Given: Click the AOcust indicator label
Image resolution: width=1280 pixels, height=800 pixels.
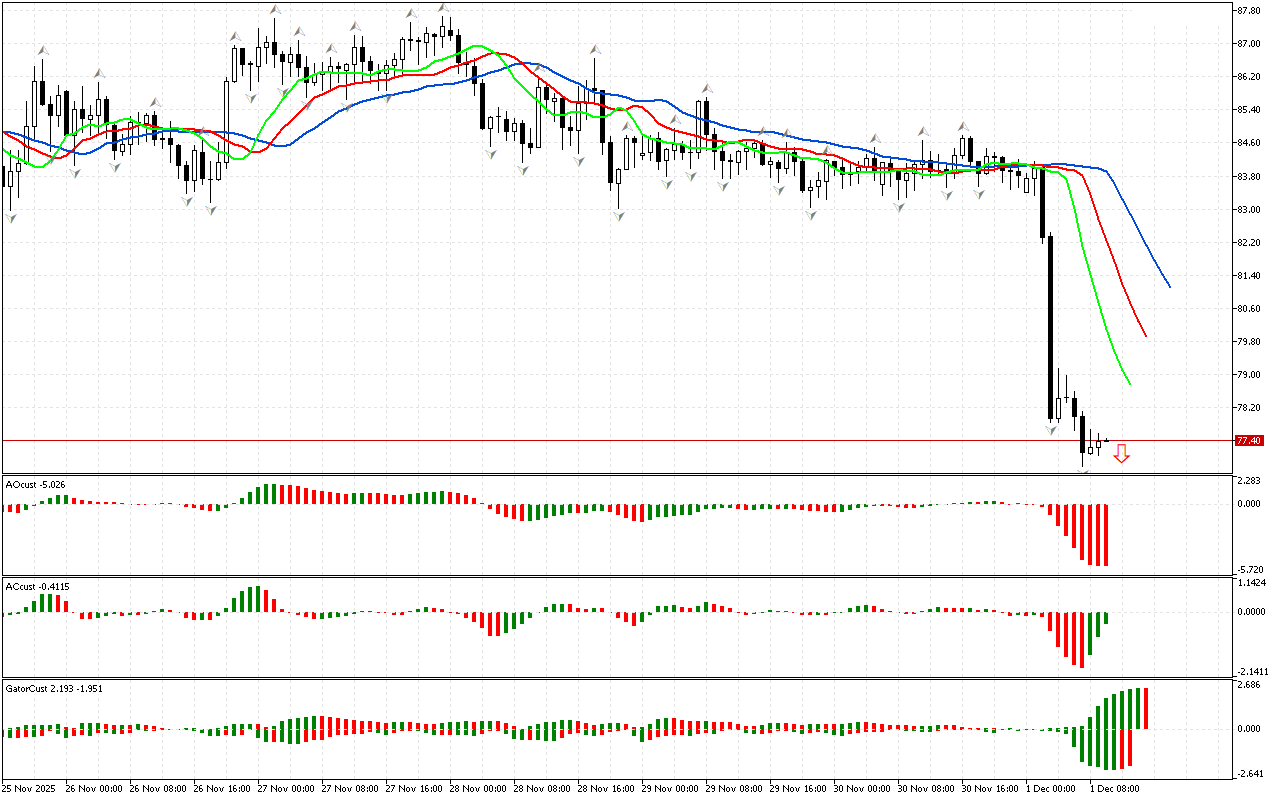Looking at the screenshot, I should [36, 484].
